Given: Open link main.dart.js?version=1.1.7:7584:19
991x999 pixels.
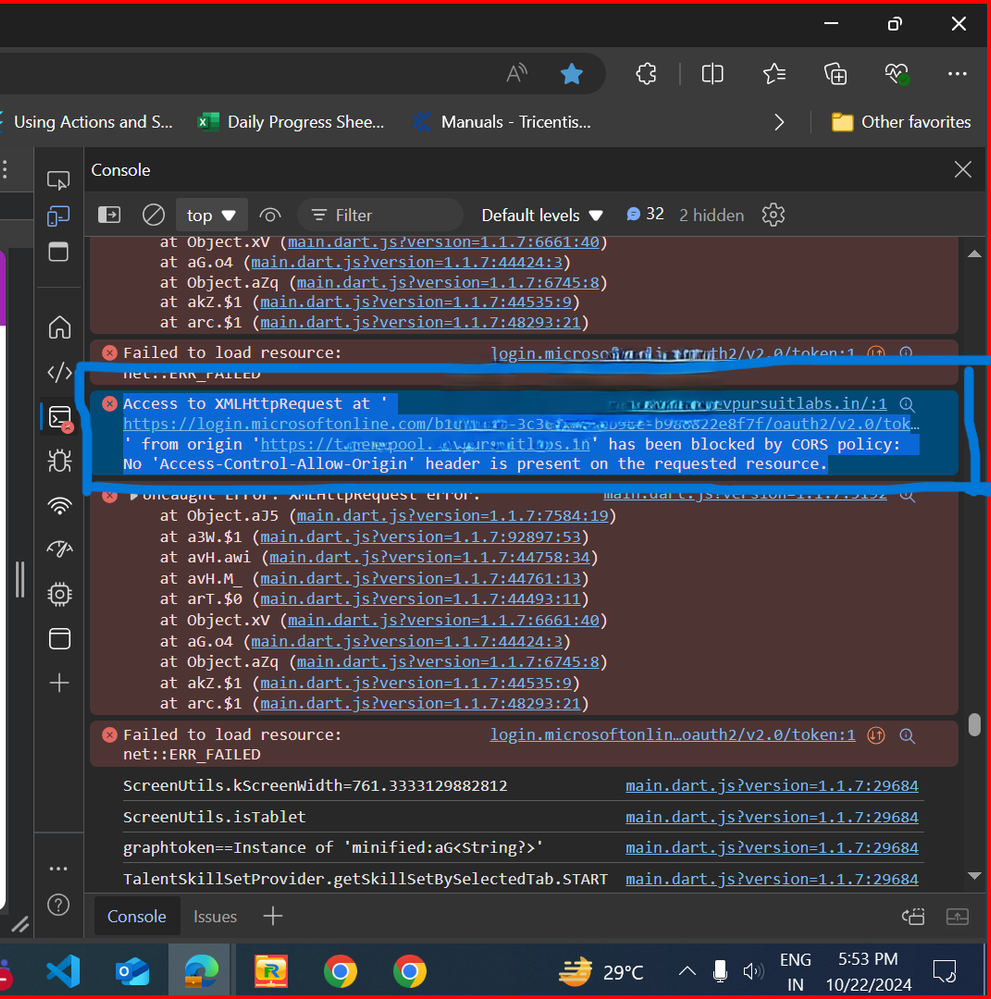Looking at the screenshot, I should coord(452,515).
